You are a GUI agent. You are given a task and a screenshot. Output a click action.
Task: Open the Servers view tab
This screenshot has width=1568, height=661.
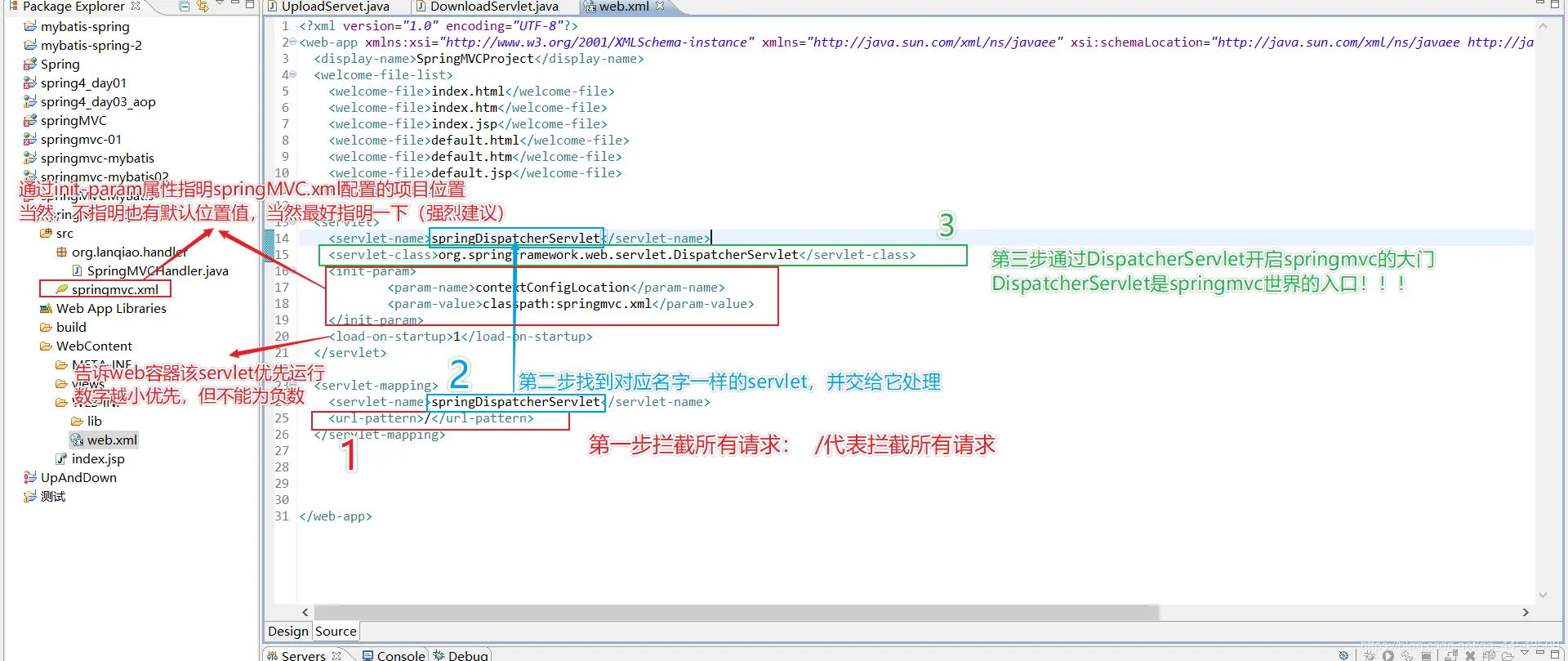pos(303,655)
